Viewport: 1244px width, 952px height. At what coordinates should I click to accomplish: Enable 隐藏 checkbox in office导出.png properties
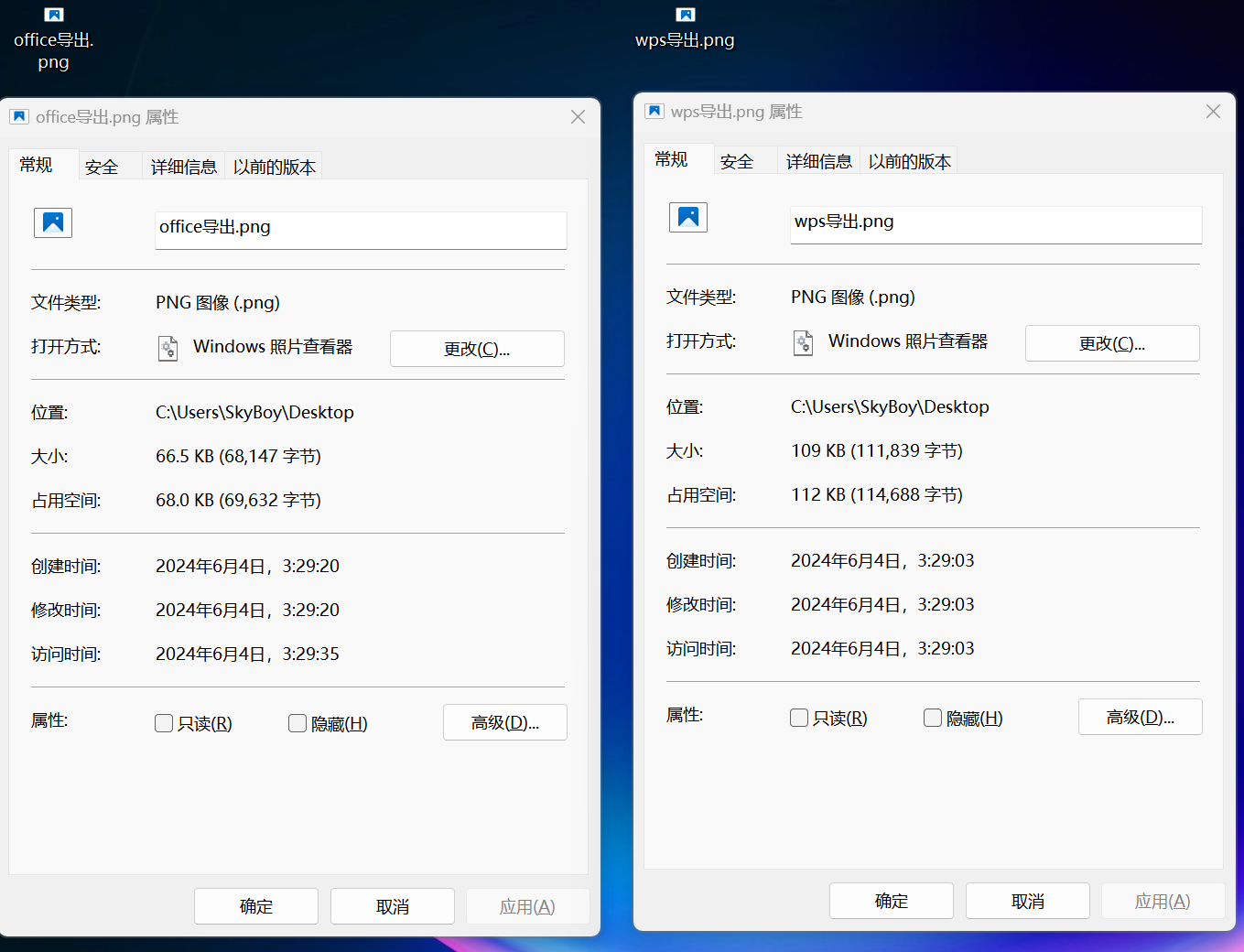(x=297, y=723)
